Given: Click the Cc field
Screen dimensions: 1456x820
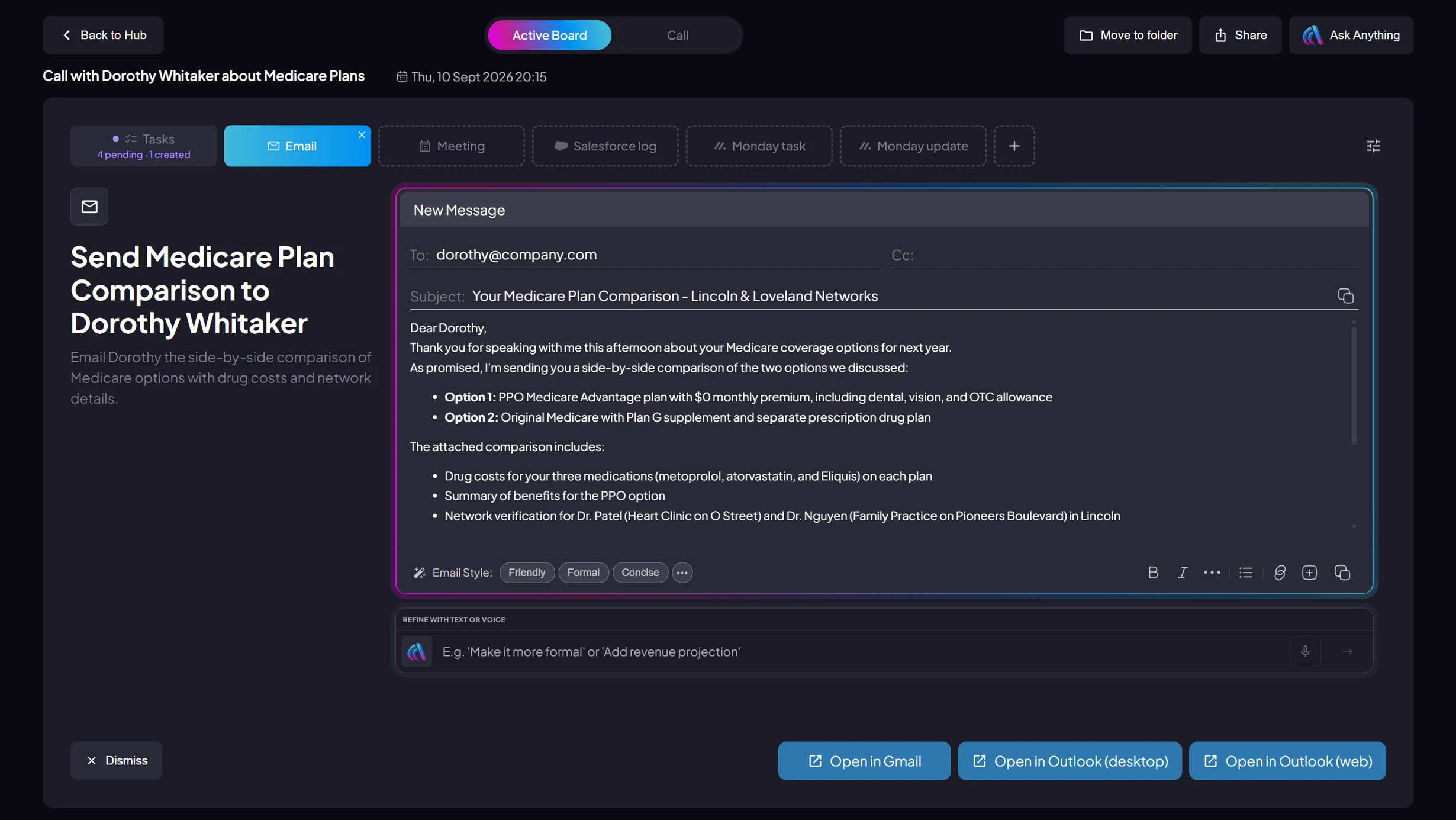Looking at the screenshot, I should click(x=1125, y=255).
